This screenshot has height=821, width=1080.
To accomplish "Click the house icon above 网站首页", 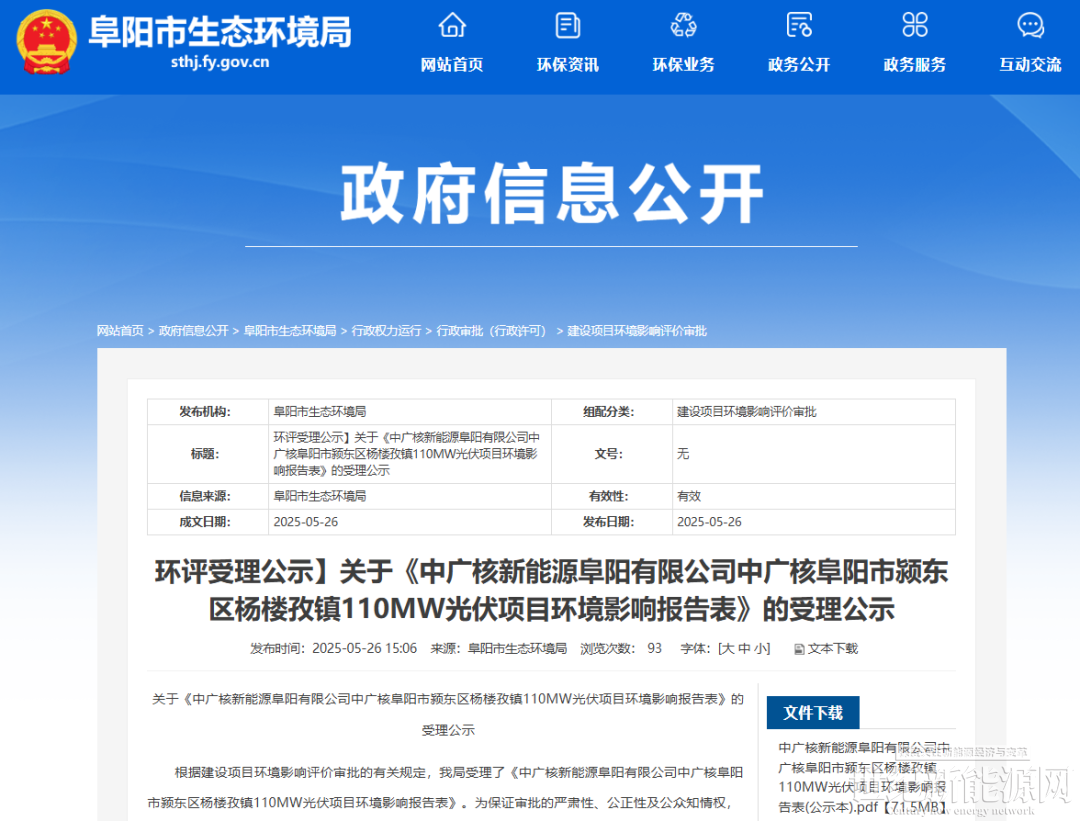I will coord(452,25).
